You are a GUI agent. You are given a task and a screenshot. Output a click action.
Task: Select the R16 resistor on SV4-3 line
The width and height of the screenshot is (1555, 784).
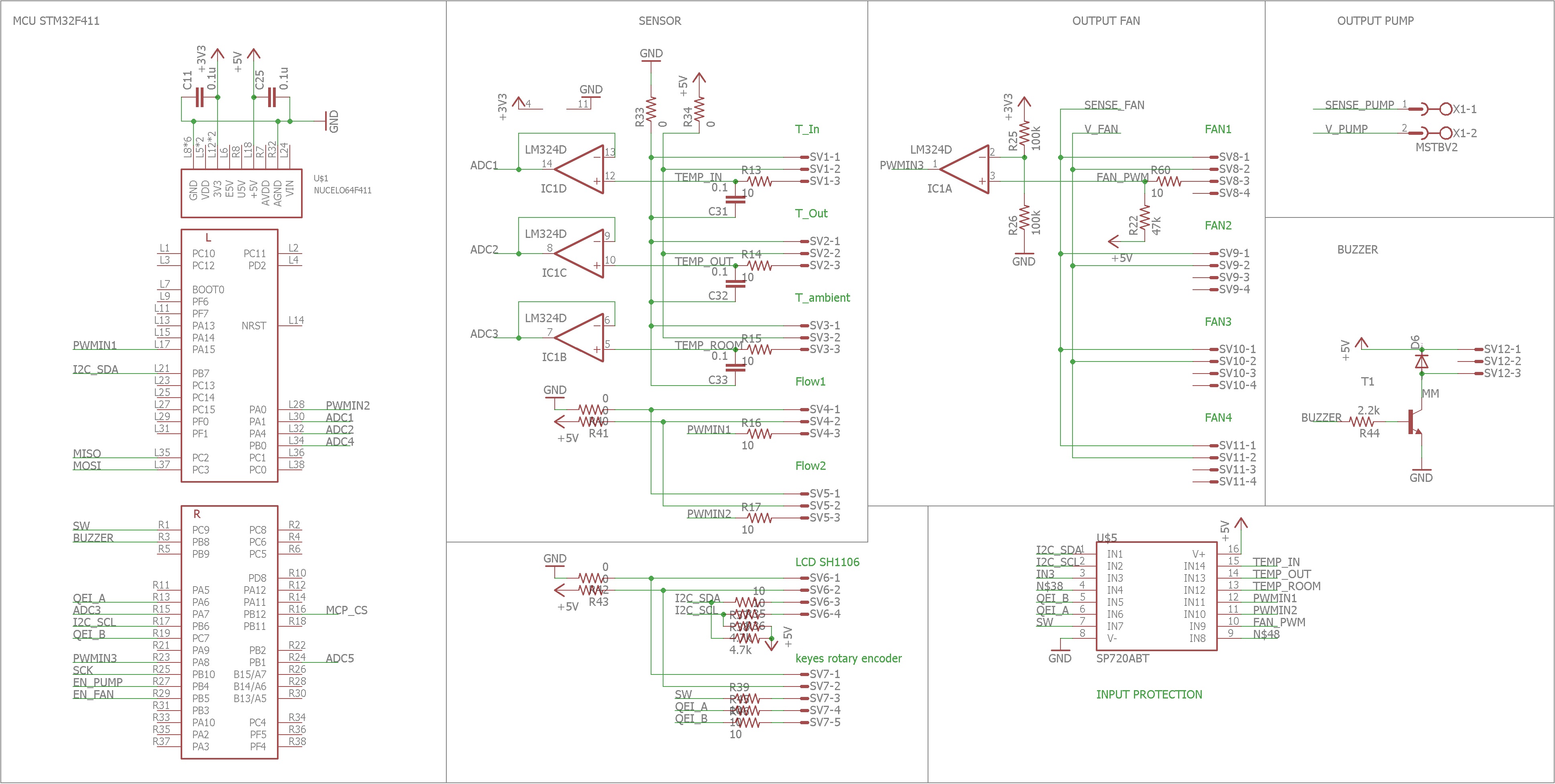point(759,433)
